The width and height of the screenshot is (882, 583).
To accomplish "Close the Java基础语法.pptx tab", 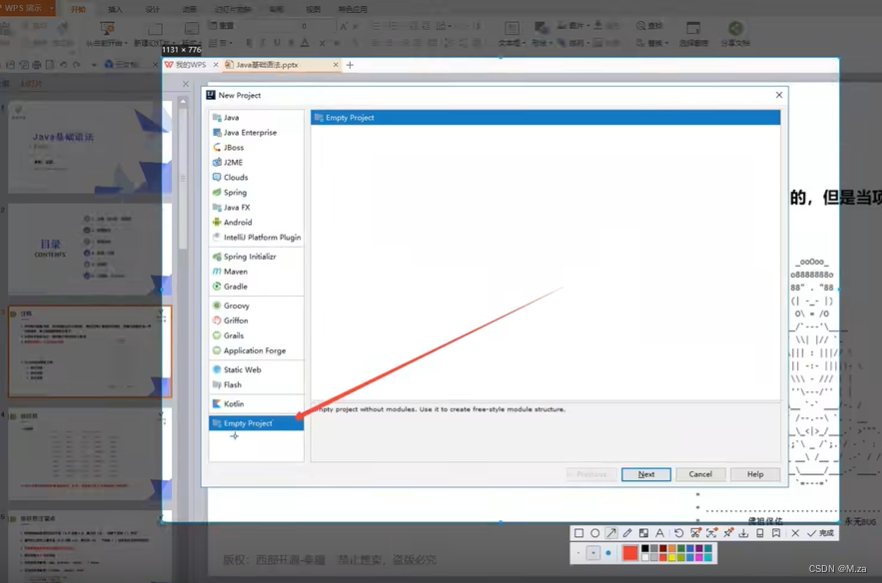I will point(336,65).
